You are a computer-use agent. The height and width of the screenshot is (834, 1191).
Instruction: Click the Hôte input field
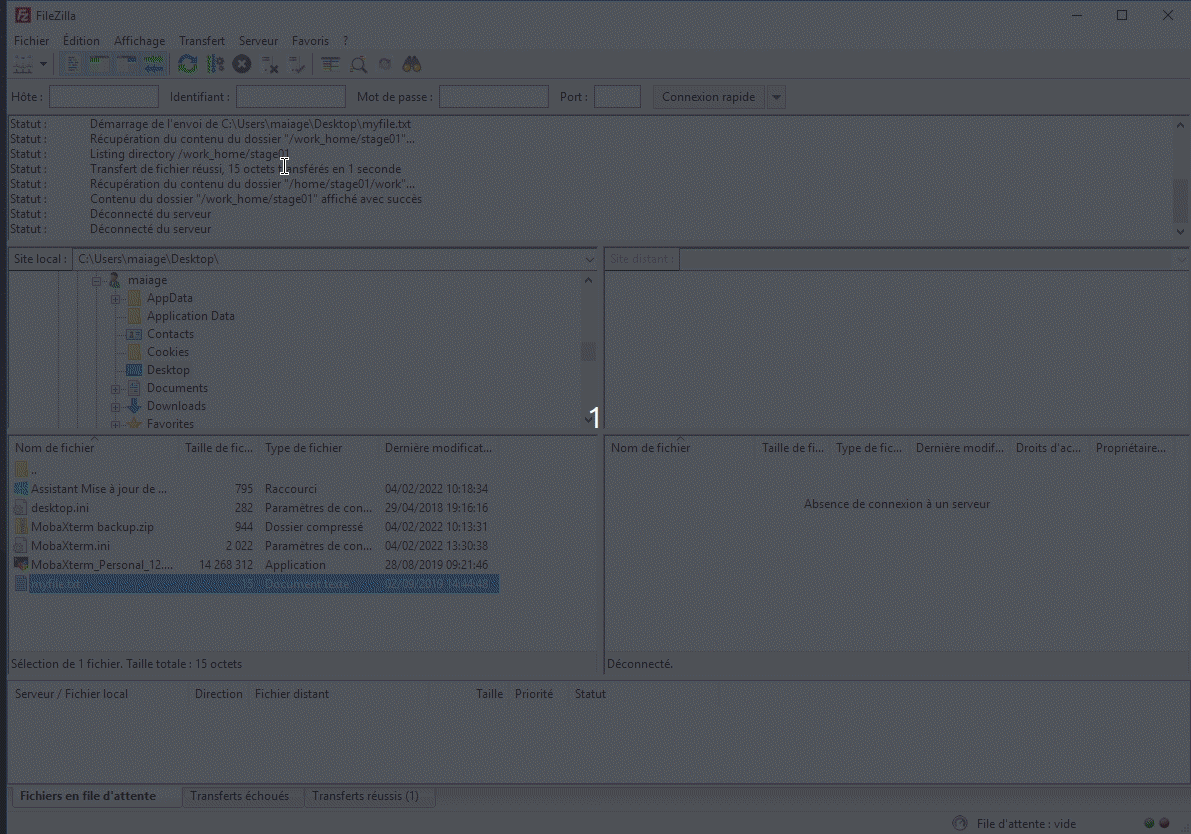tap(104, 97)
